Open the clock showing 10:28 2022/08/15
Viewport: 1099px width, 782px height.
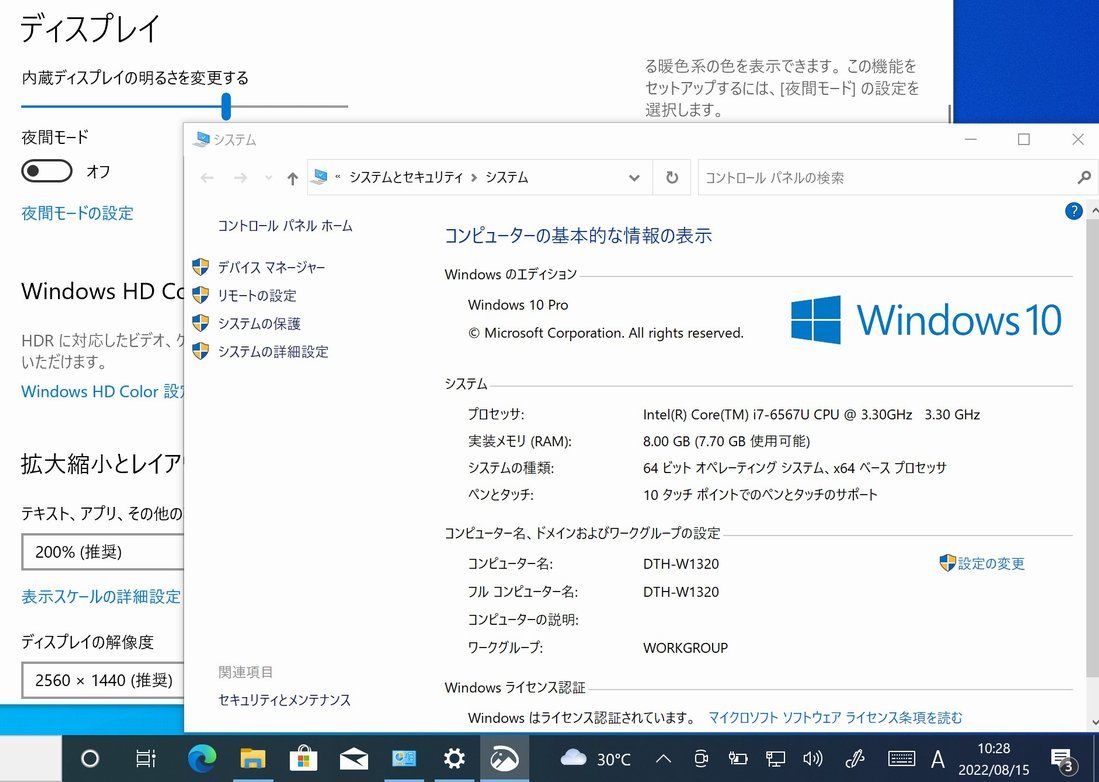pos(994,759)
